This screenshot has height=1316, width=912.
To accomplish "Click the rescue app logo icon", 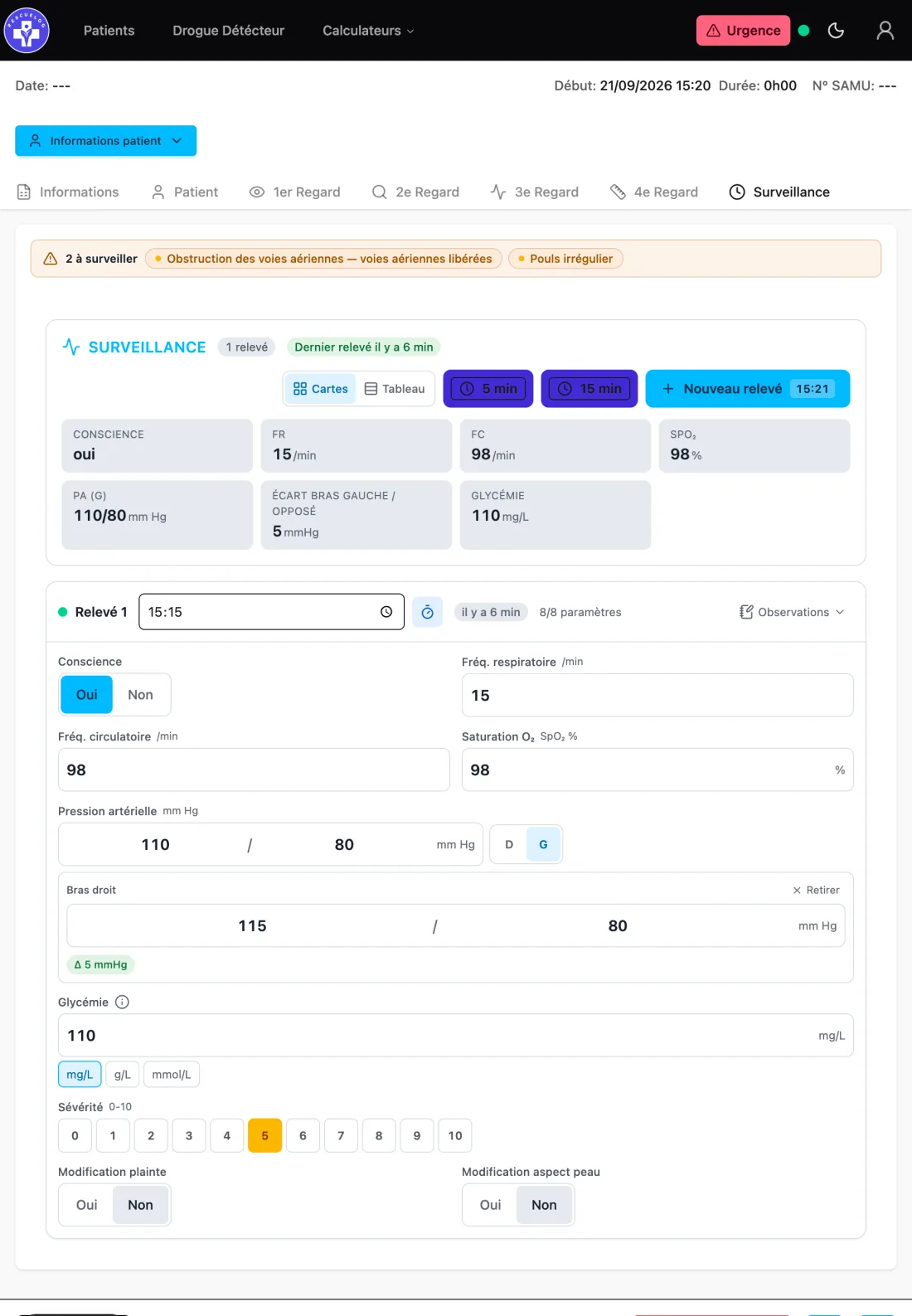I will 27,31.
